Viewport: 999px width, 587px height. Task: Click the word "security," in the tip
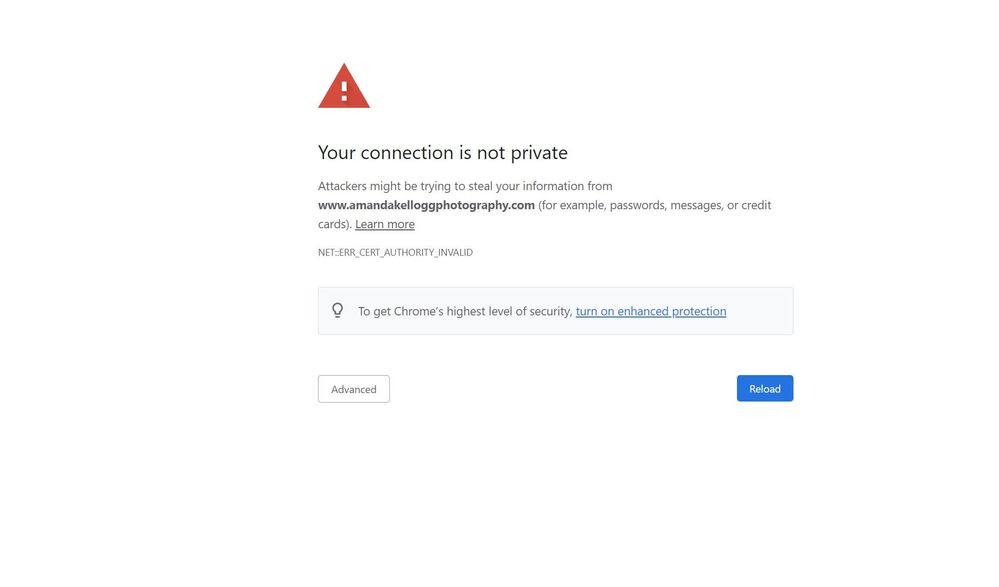click(551, 312)
